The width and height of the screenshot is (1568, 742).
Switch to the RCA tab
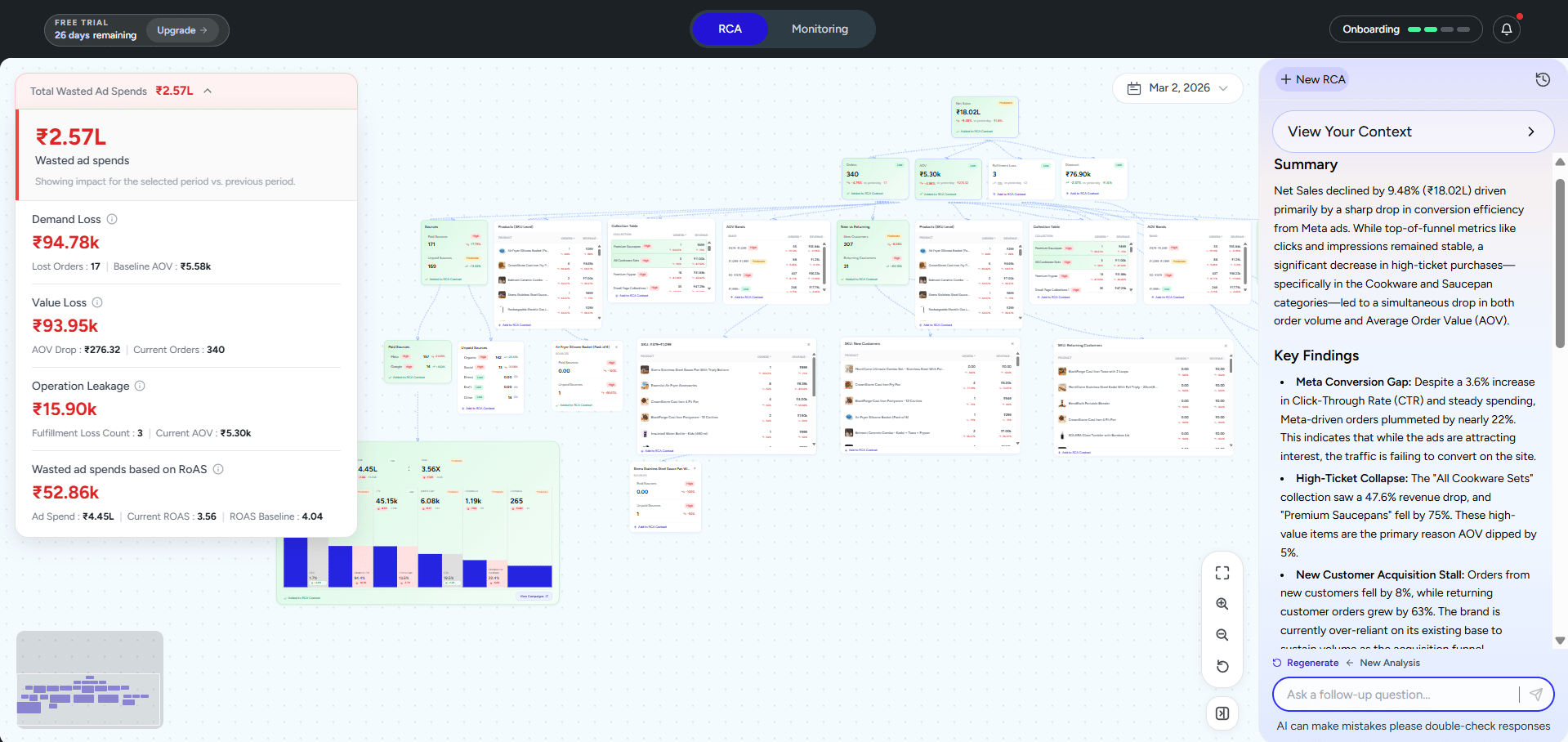(x=730, y=29)
